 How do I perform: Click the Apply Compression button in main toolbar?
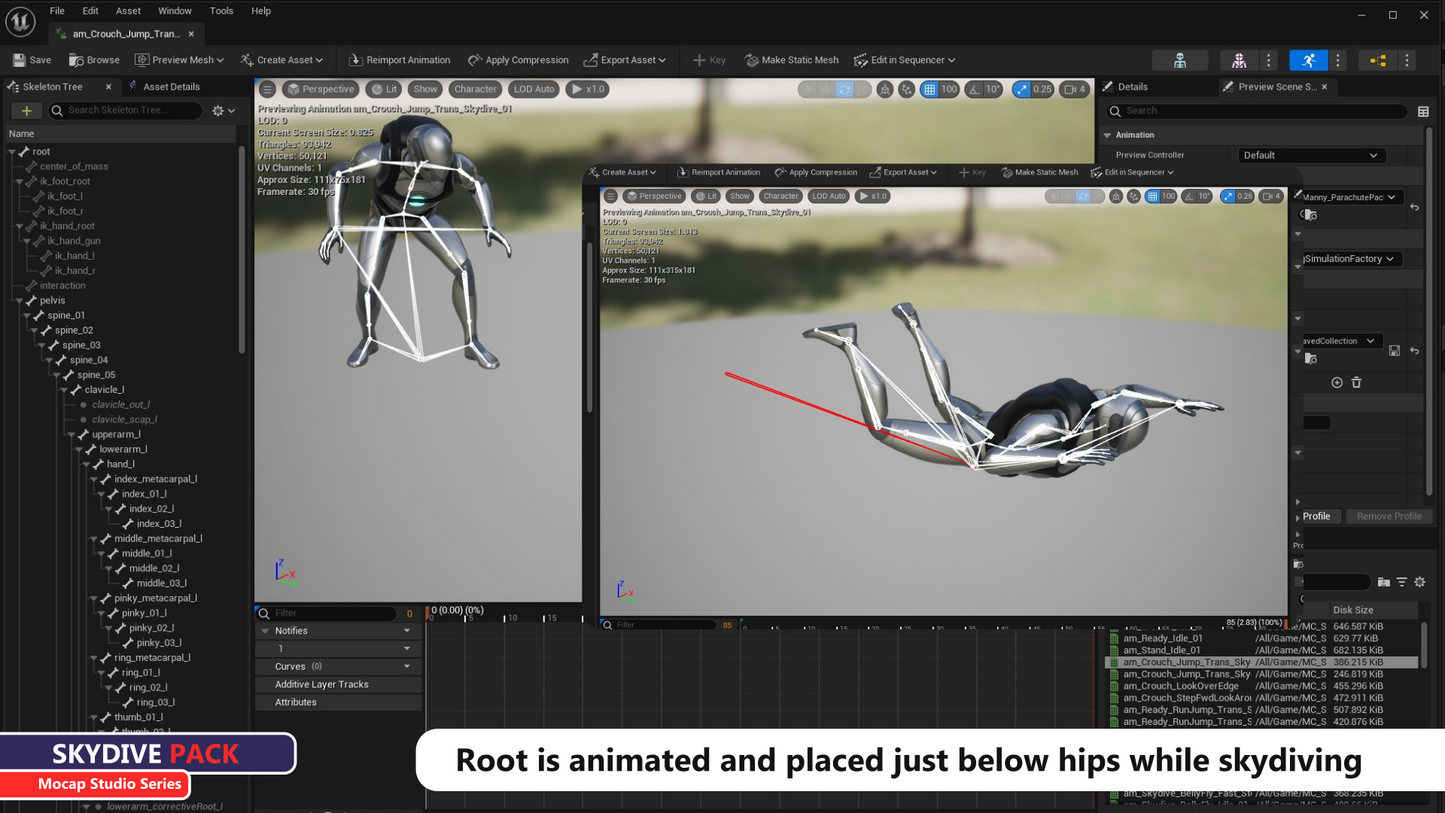click(x=518, y=60)
